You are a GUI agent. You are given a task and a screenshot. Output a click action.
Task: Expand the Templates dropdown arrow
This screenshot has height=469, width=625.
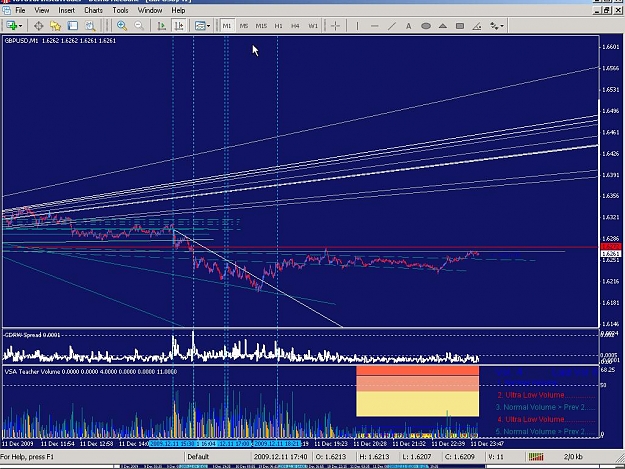[x=208, y=26]
